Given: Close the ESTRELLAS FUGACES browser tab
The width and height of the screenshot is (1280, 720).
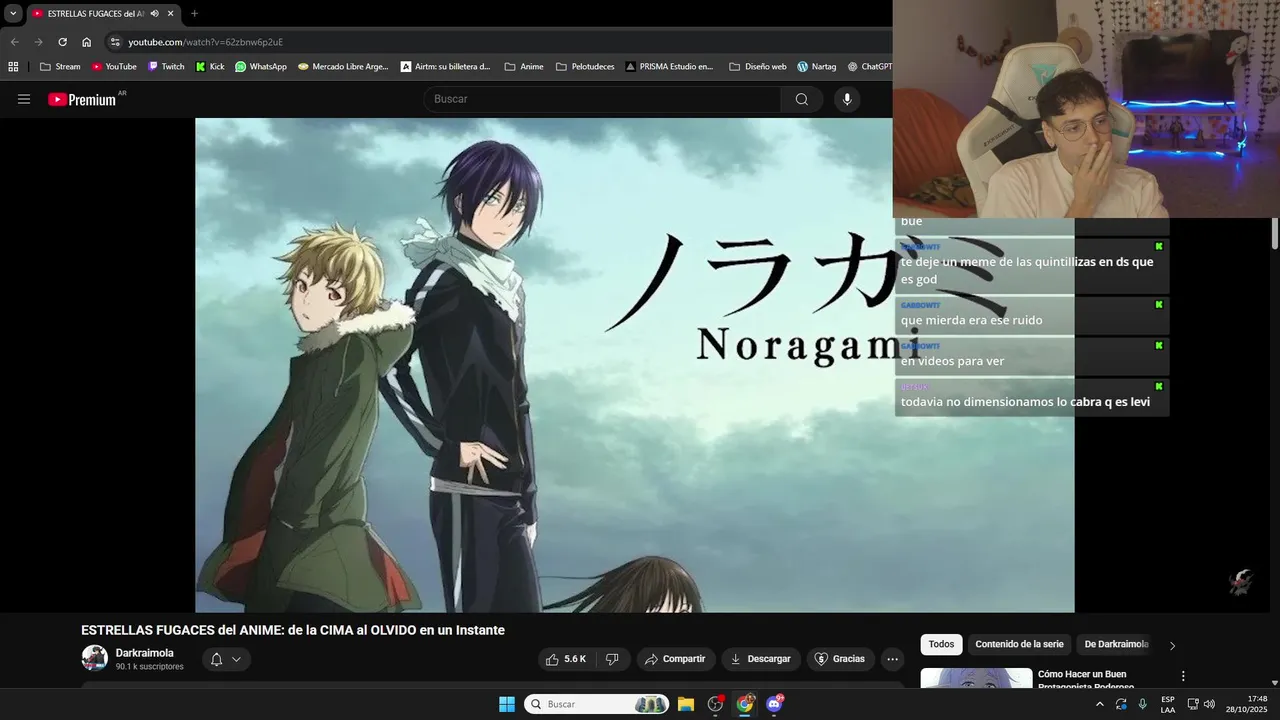Looking at the screenshot, I should tap(171, 14).
